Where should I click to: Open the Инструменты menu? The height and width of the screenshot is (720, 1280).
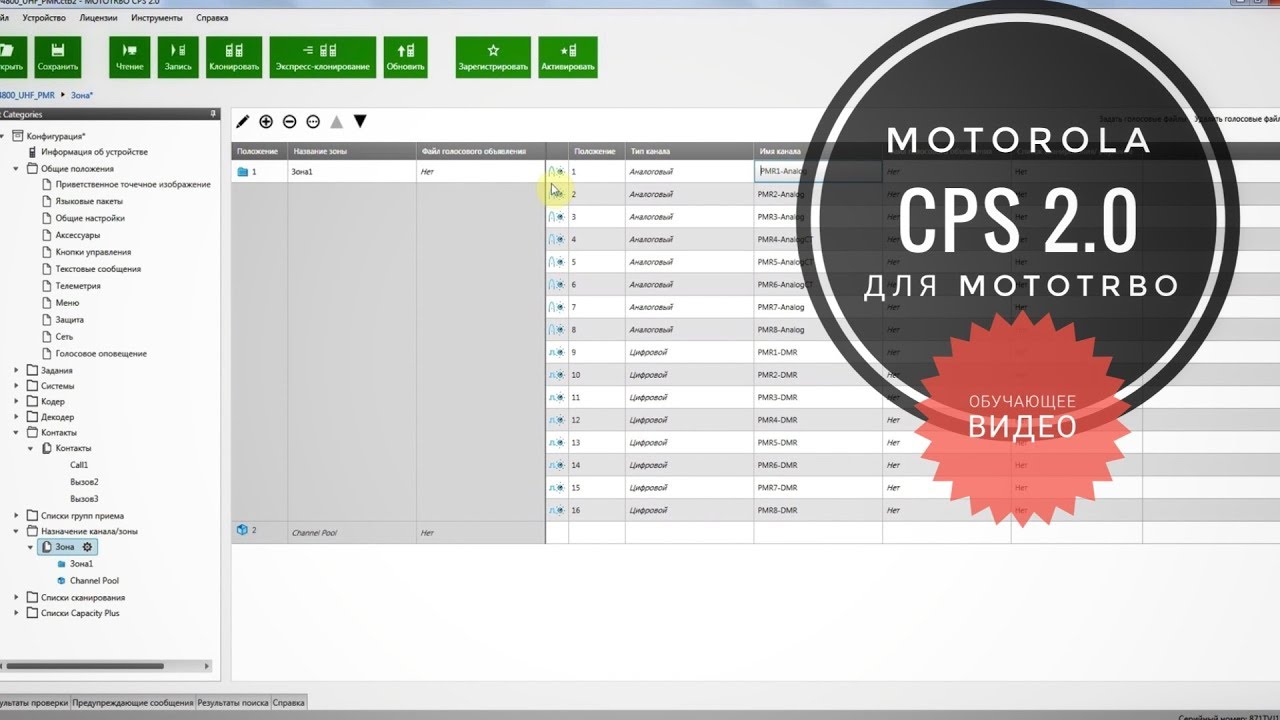(156, 18)
